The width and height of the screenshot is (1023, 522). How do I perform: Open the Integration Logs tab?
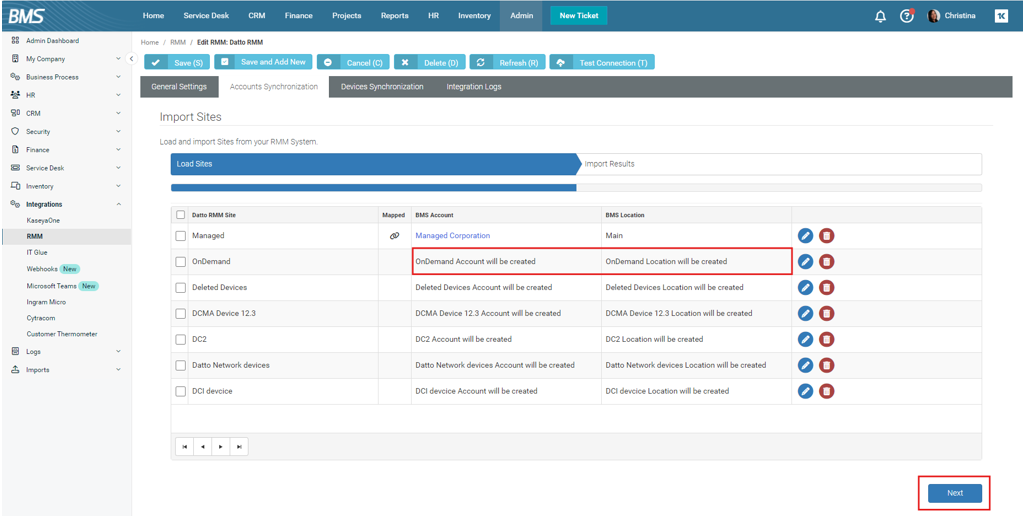474,87
